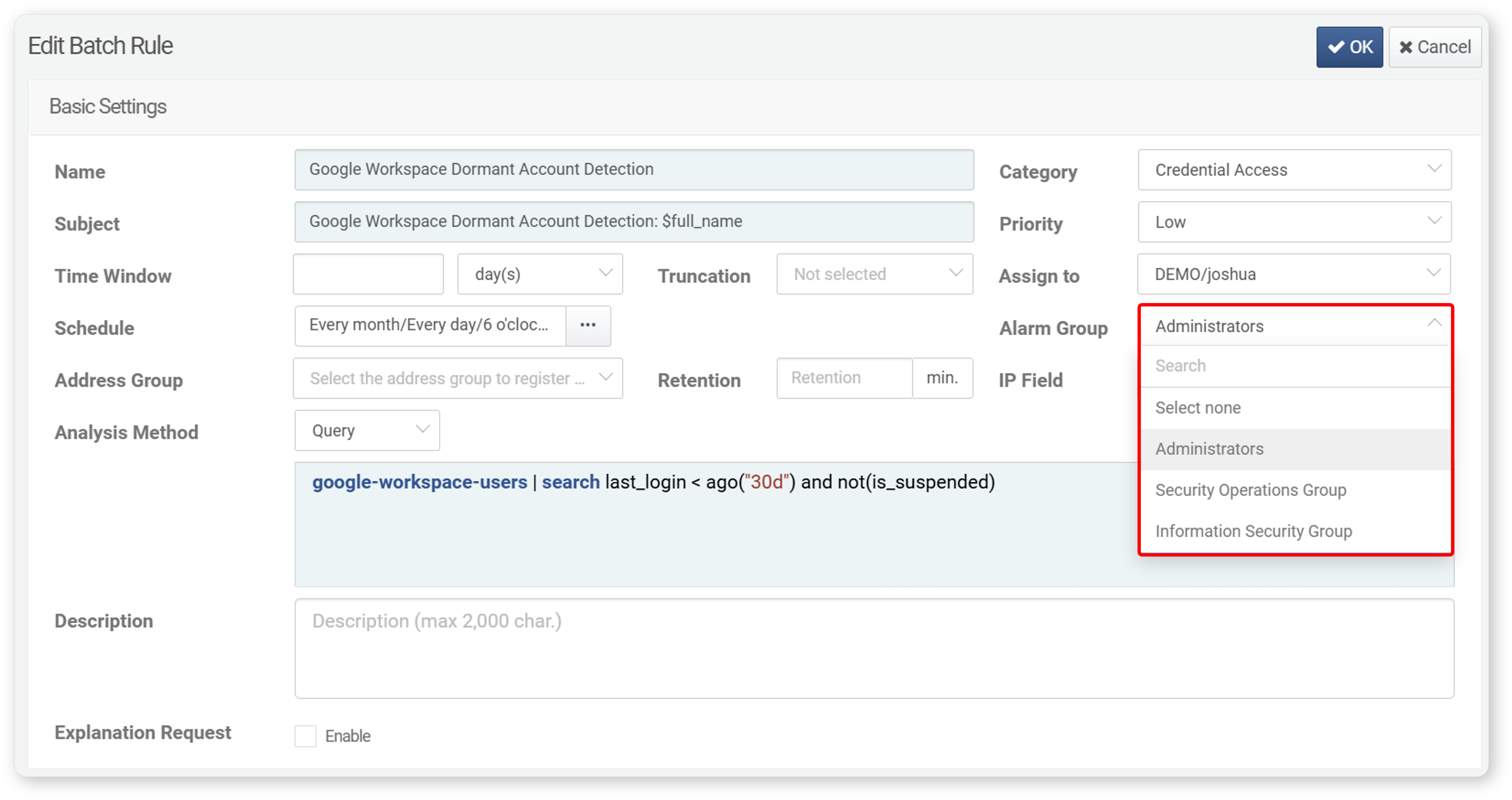Choose Select none in Alarm Group list
This screenshot has height=800, width=1512.
(x=1295, y=407)
